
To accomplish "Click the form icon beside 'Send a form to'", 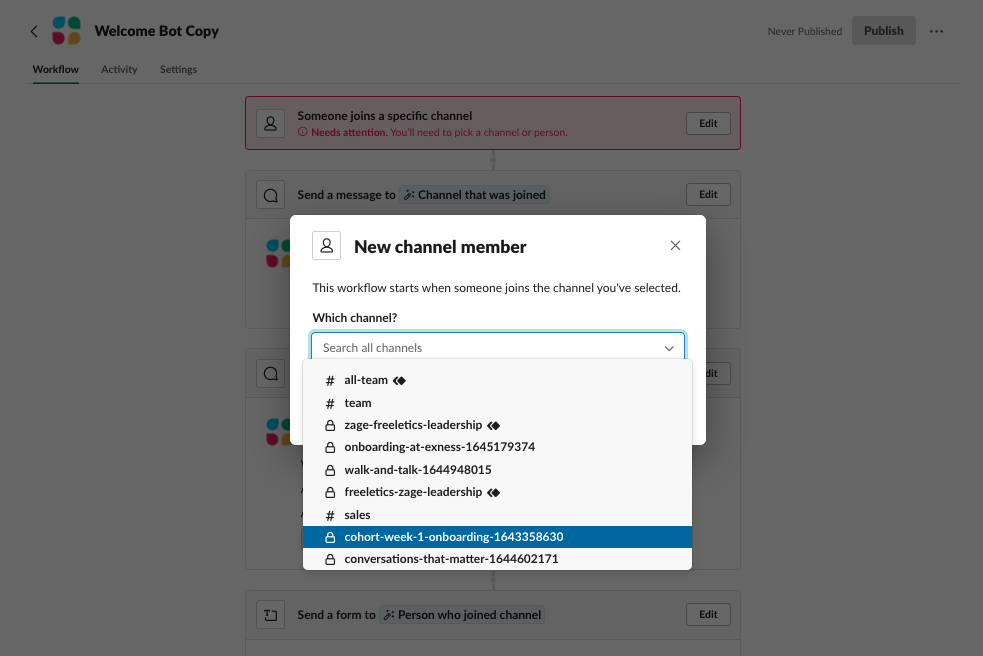I will (x=269, y=614).
